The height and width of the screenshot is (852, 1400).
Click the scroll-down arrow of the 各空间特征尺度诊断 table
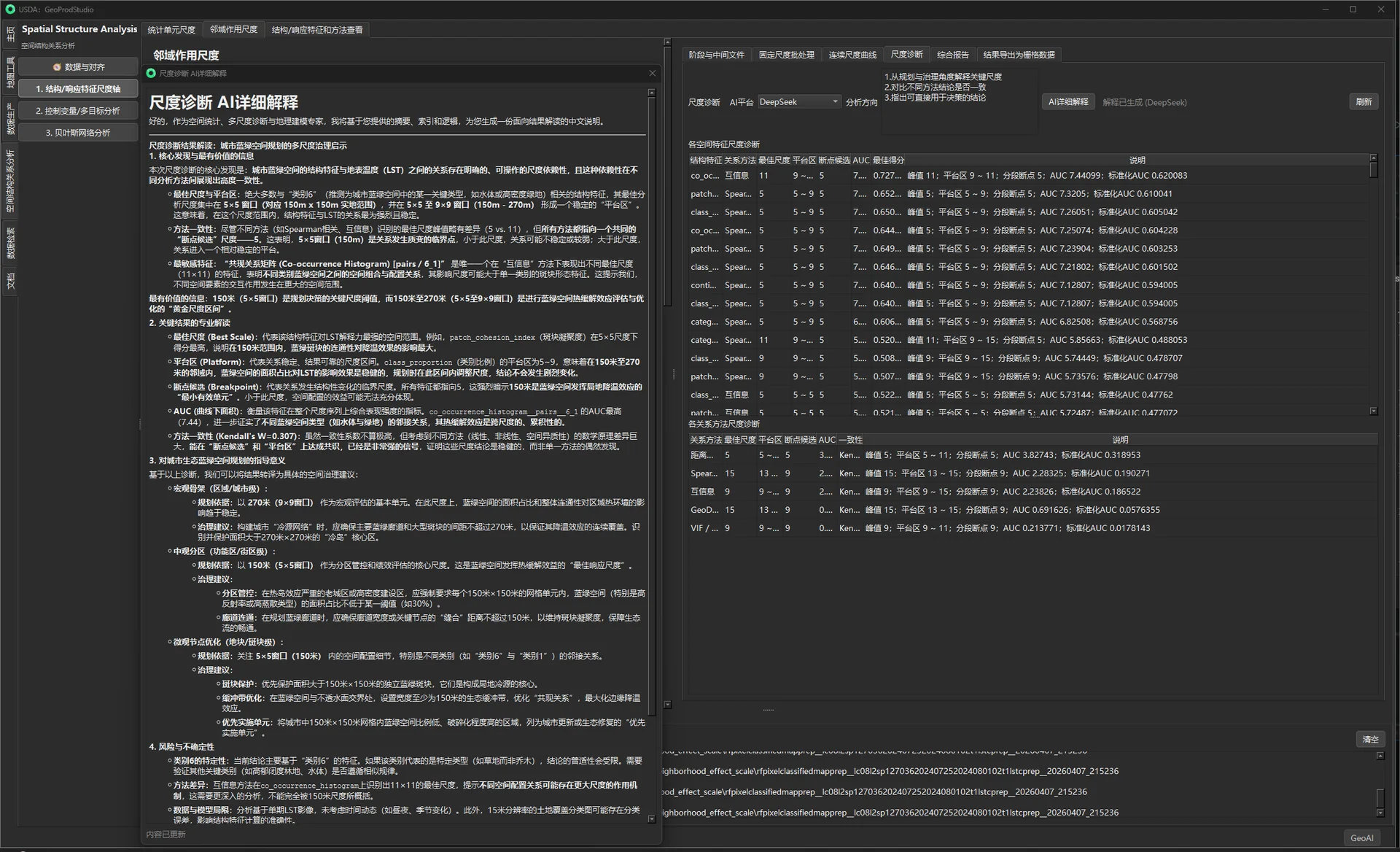click(1374, 411)
